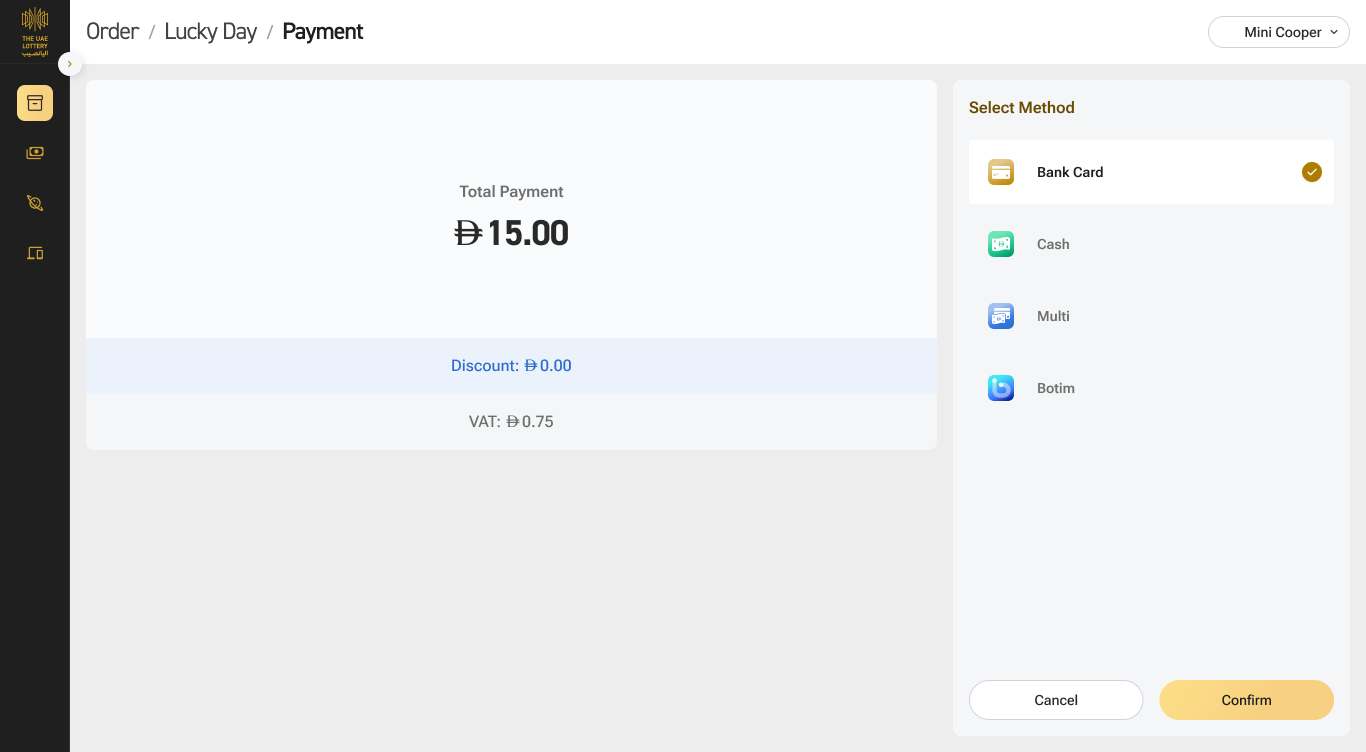Open the Mini Cooper dropdown

click(x=1279, y=32)
